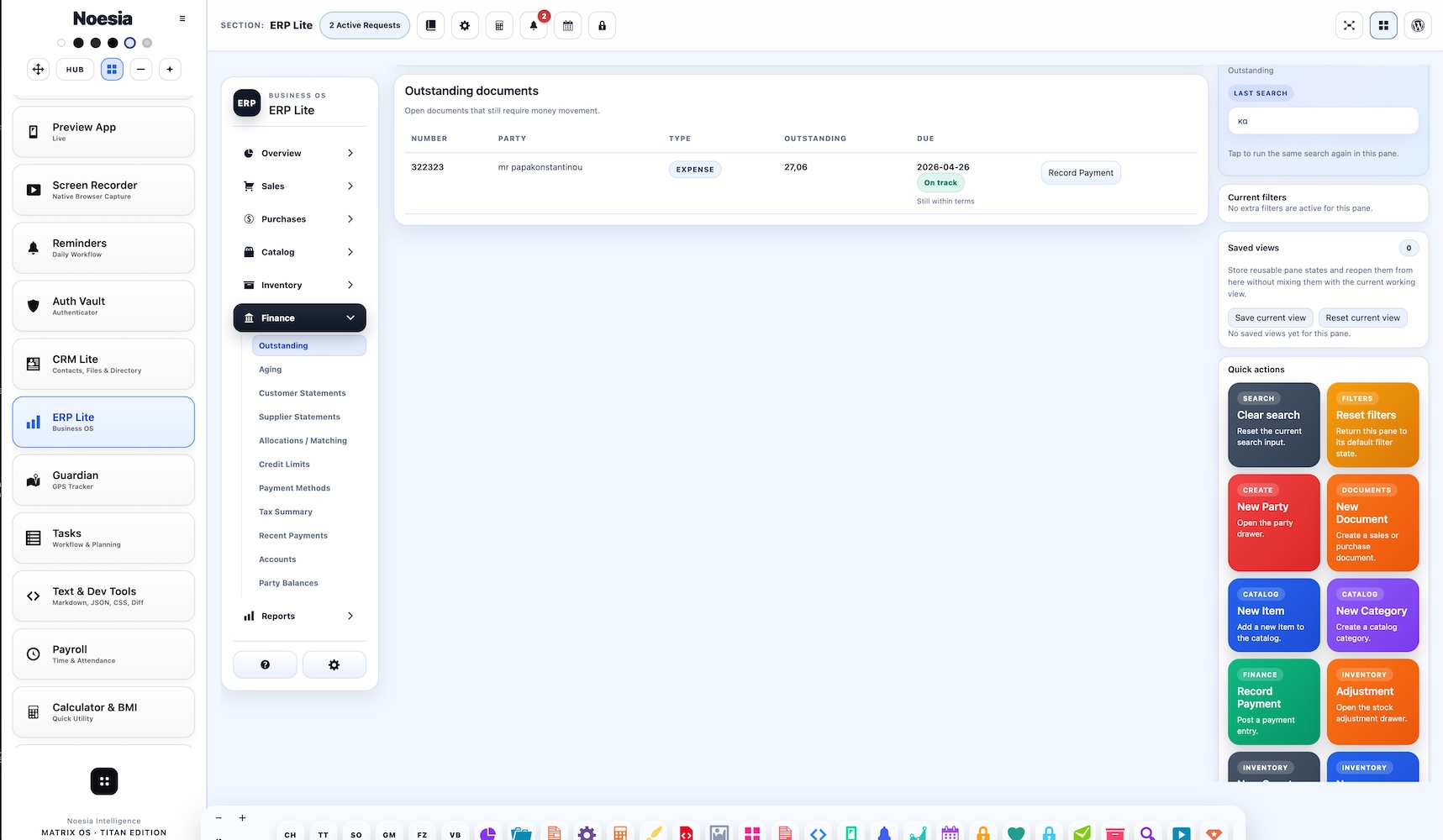Click the teal folder dock icon
Image resolution: width=1443 pixels, height=840 pixels.
pos(521,833)
